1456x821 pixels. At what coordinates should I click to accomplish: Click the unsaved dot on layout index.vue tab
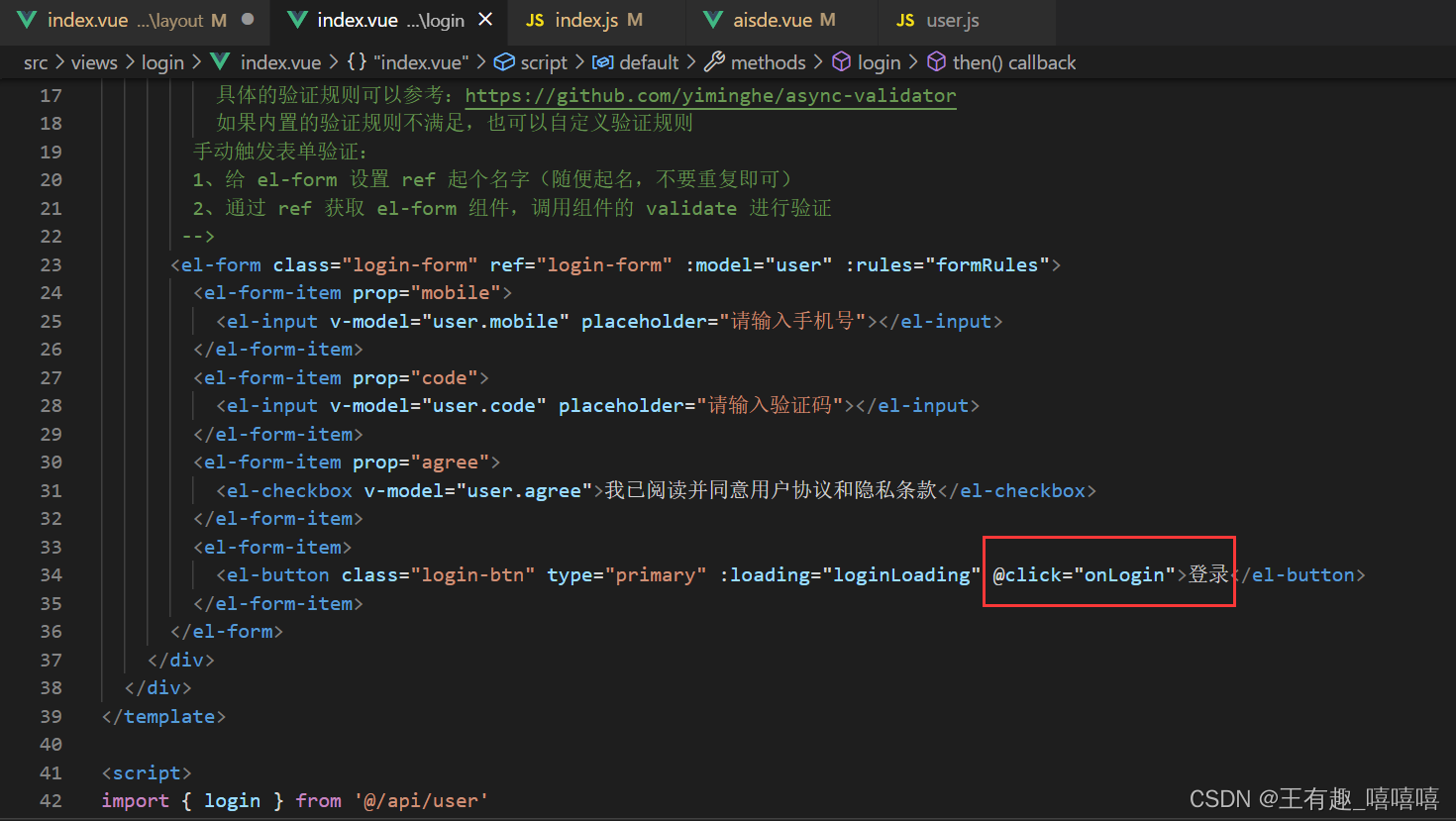[248, 20]
